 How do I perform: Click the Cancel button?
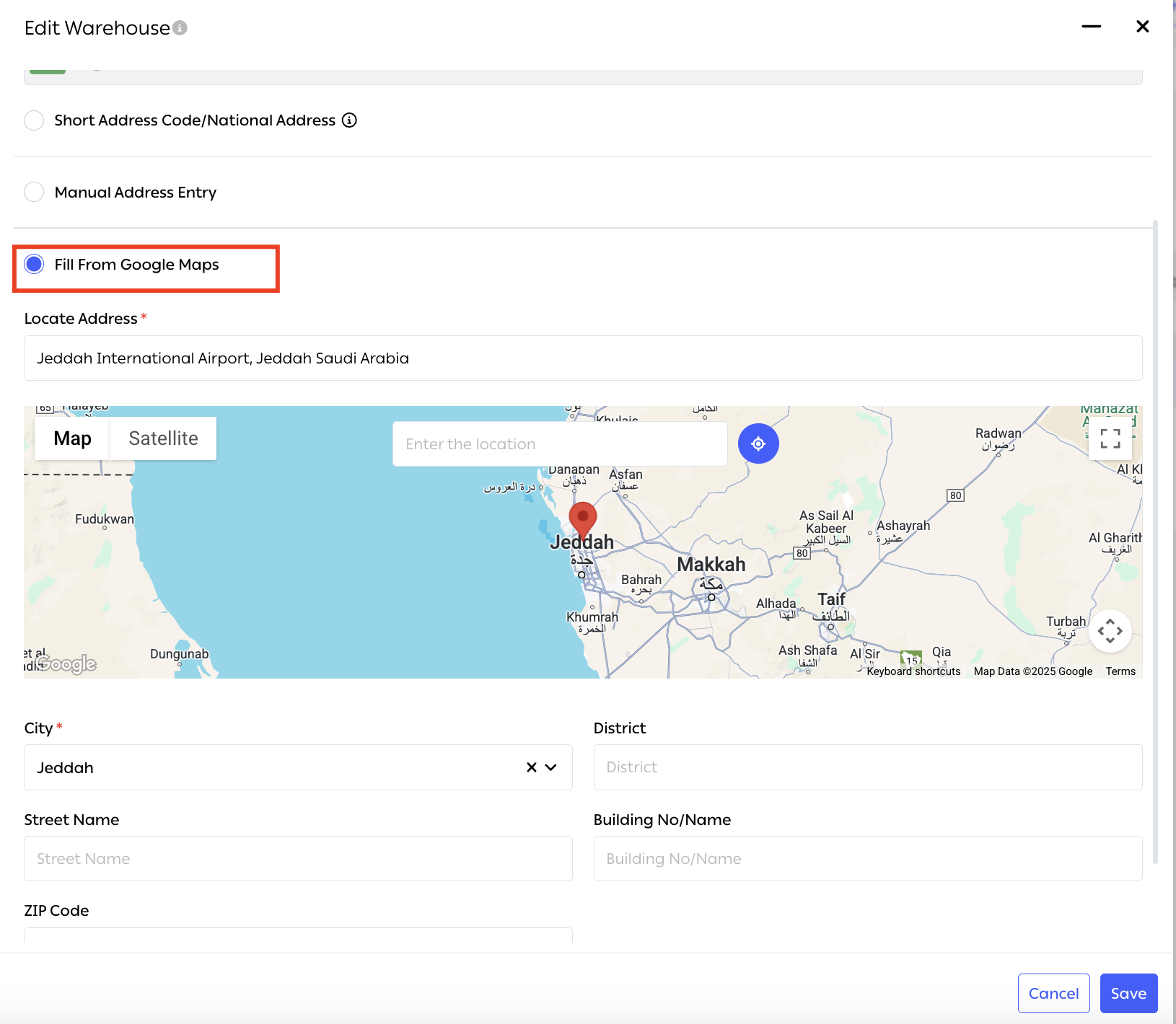coord(1054,993)
